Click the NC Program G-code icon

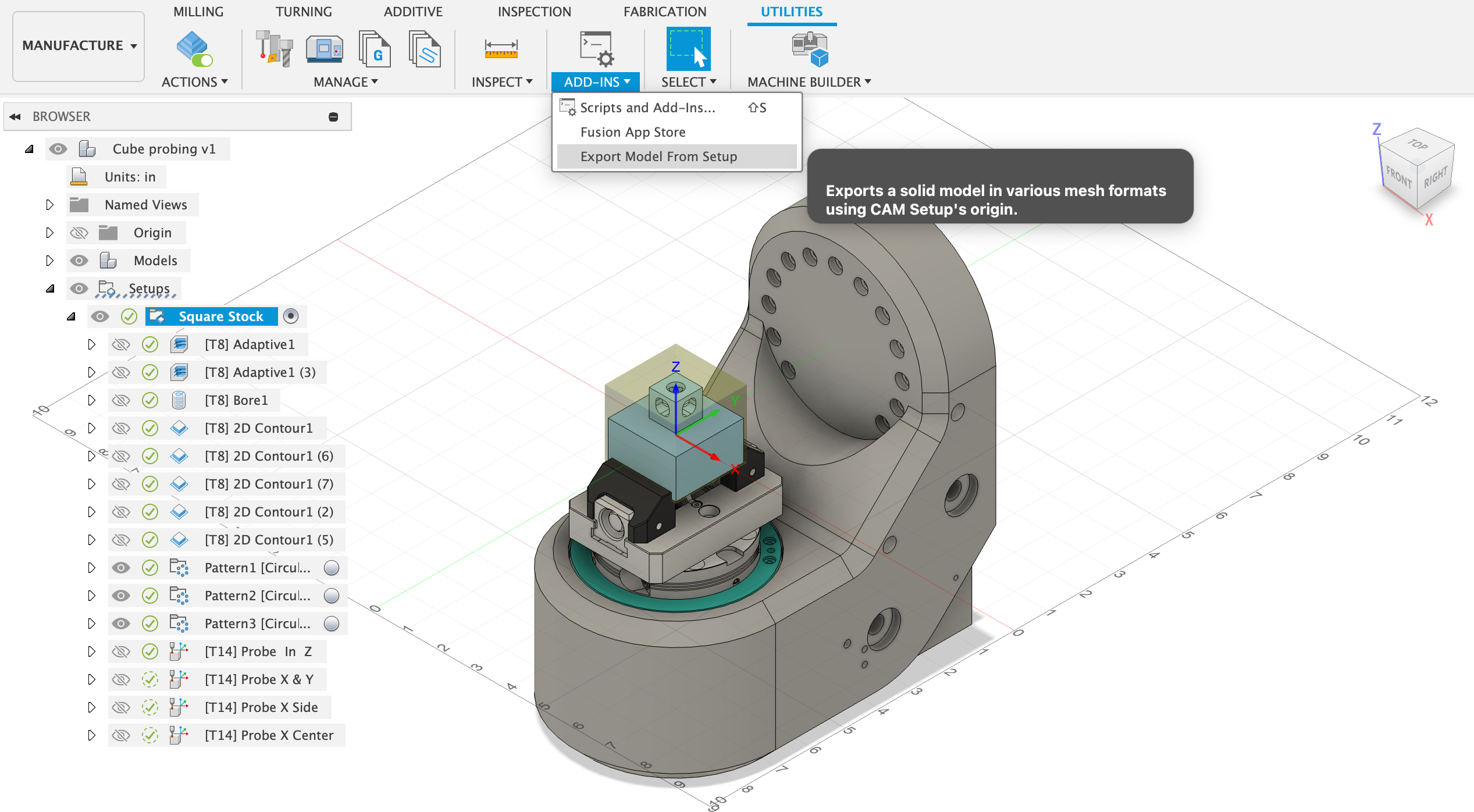click(x=374, y=48)
